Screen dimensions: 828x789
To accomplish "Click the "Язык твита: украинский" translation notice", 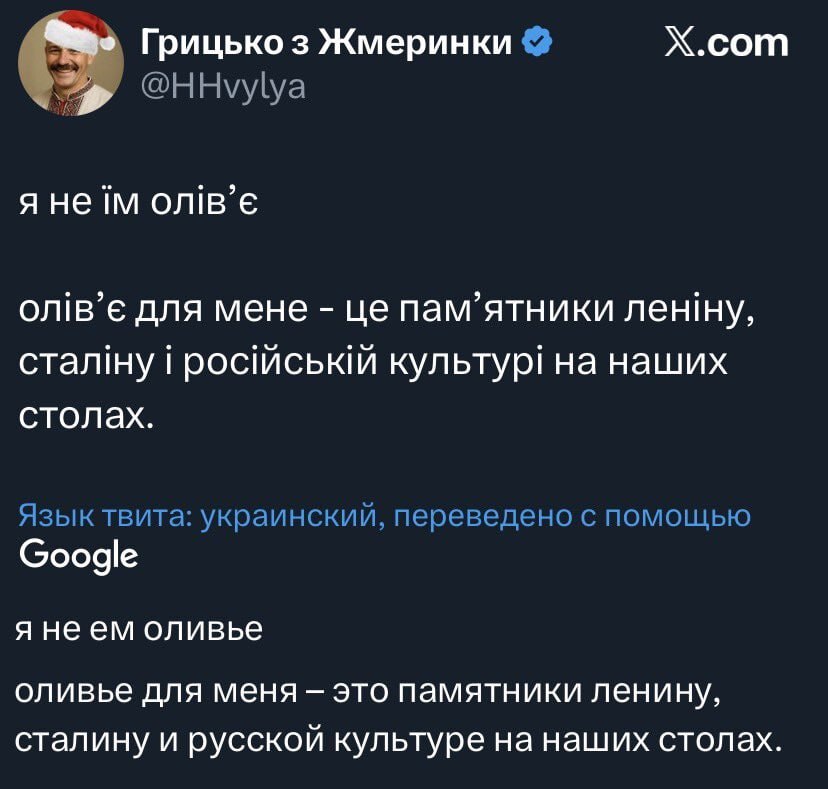I will (x=197, y=515).
